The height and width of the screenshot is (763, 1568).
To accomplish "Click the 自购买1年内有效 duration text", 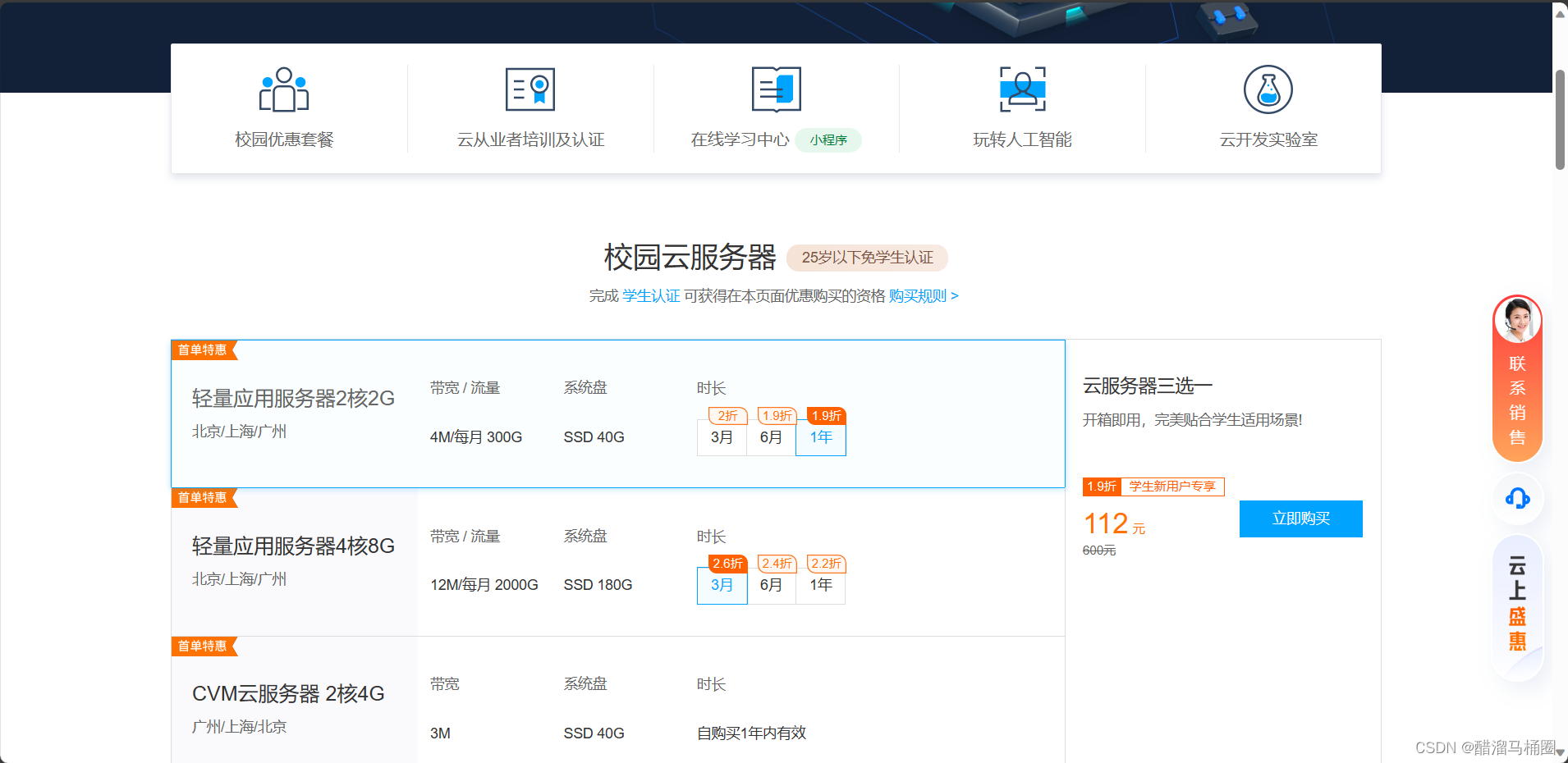I will (x=751, y=733).
